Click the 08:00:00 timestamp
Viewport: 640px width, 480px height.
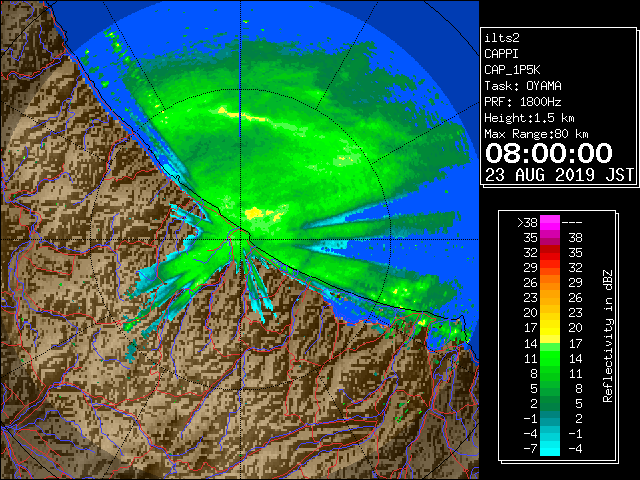(x=549, y=153)
